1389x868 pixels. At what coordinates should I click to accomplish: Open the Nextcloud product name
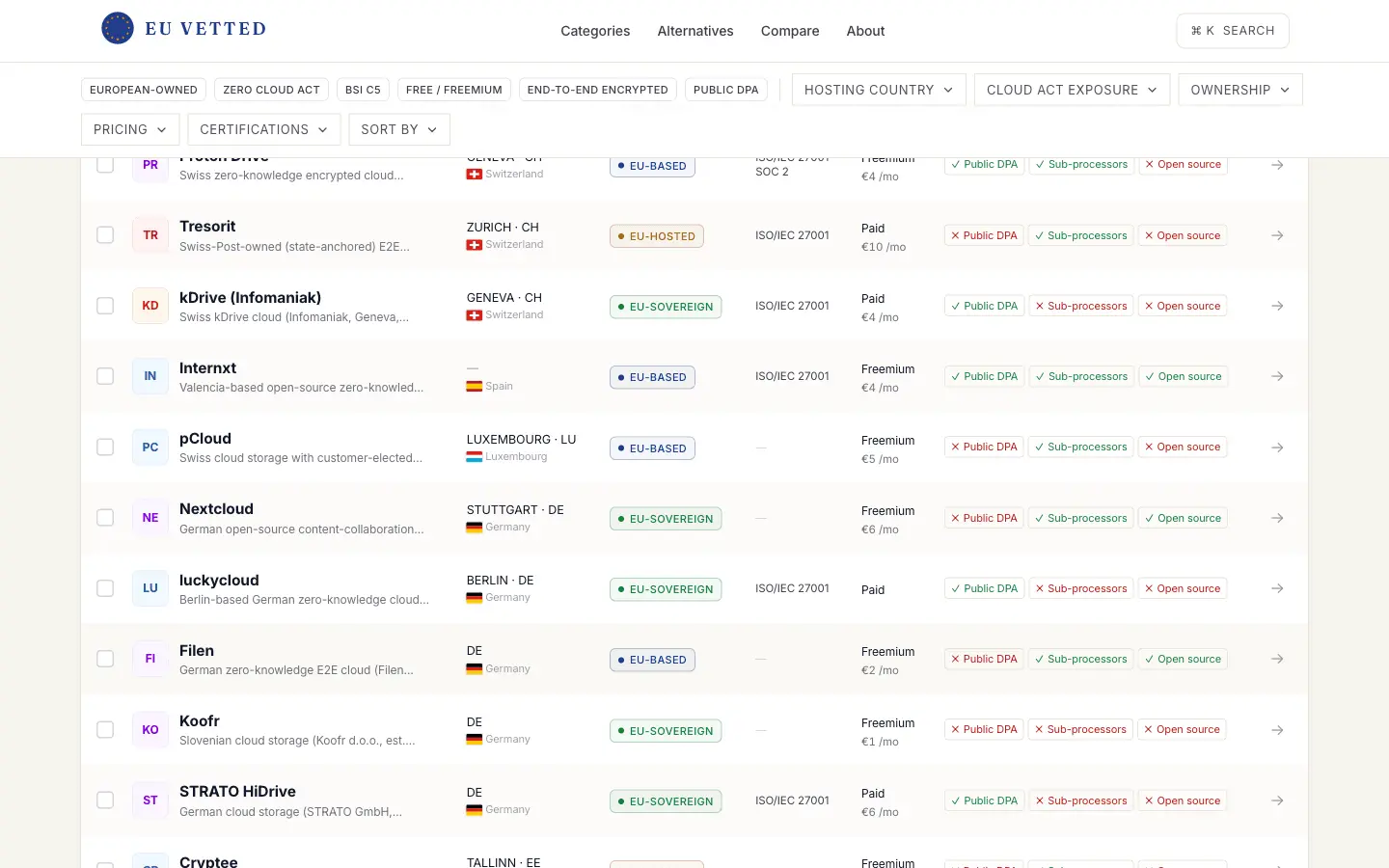(x=216, y=509)
